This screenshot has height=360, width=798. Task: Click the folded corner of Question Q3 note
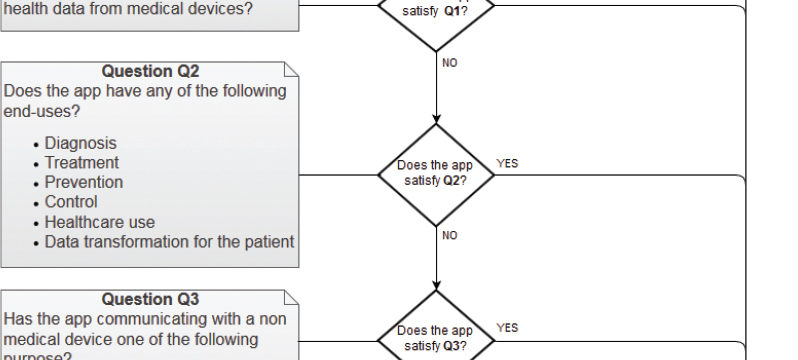(x=292, y=297)
